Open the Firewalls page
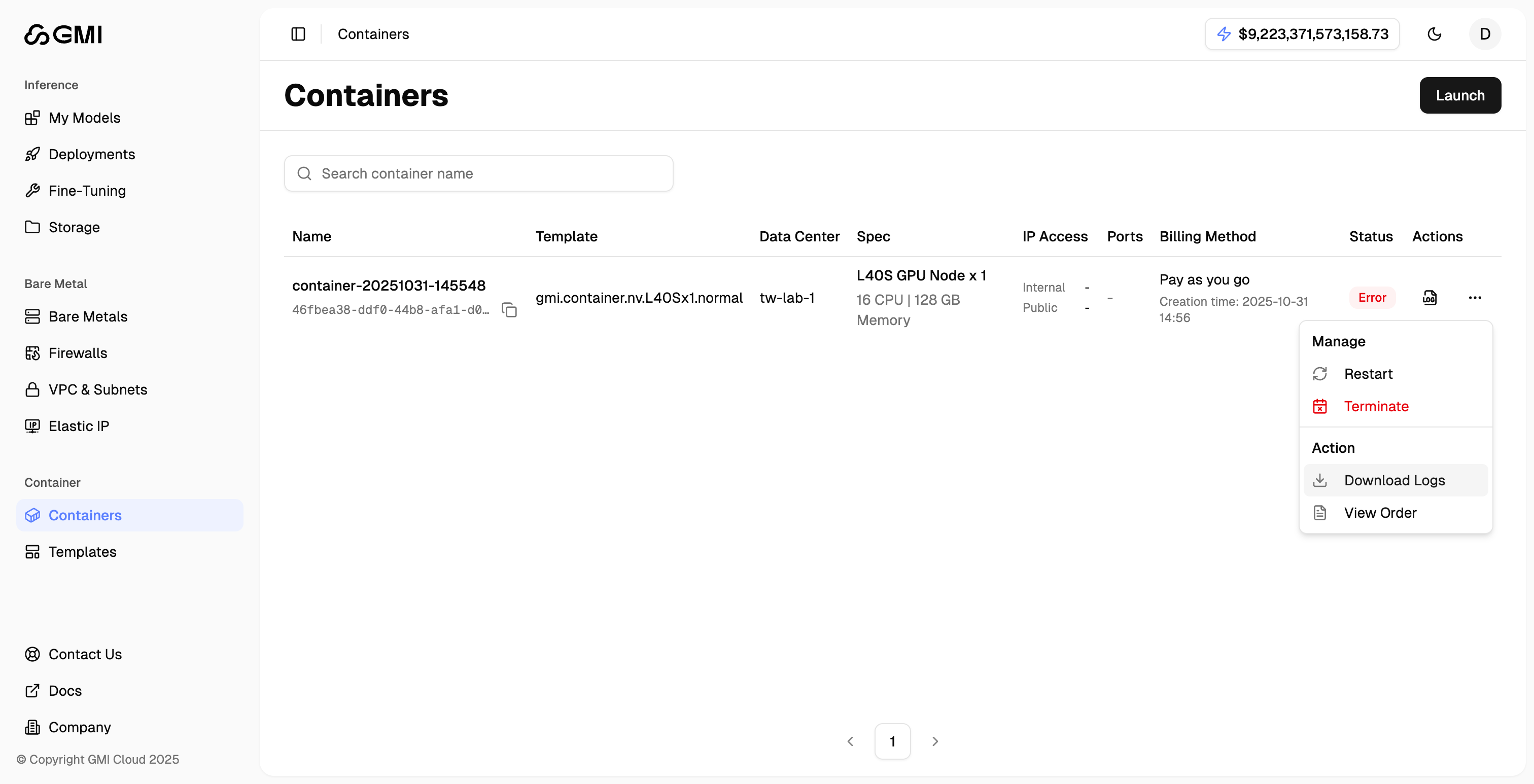1534x784 pixels. click(78, 353)
